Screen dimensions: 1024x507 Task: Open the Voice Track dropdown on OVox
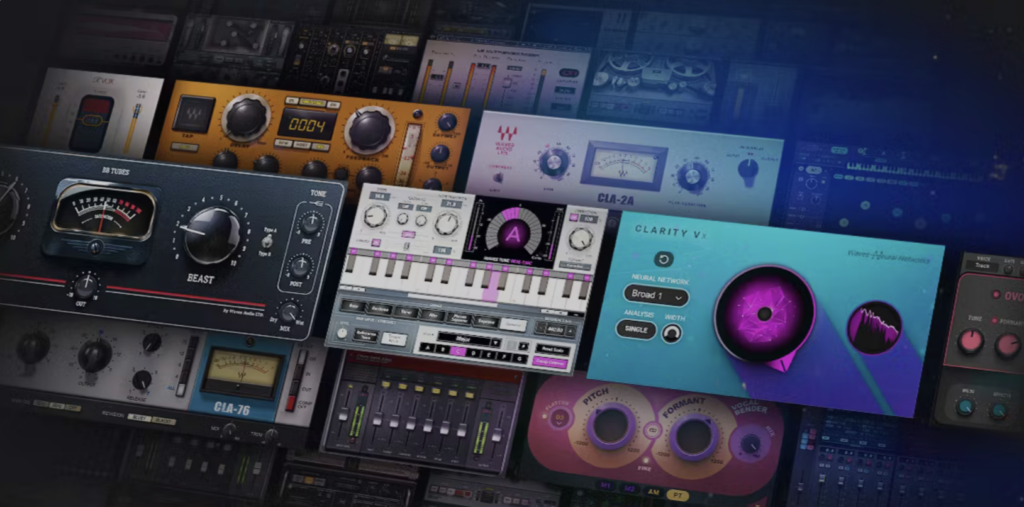tap(984, 265)
